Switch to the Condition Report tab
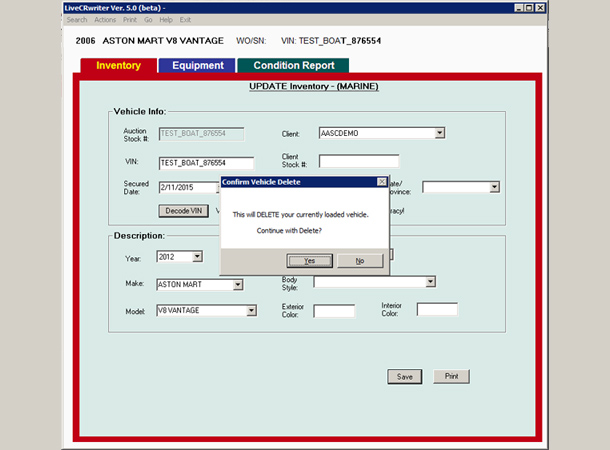Viewport: 610px width, 450px height. 294,65
